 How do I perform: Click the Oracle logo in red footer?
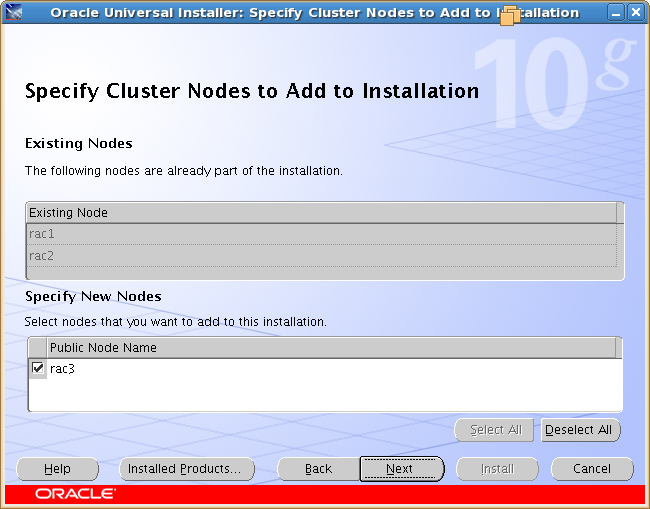pyautogui.click(x=75, y=494)
